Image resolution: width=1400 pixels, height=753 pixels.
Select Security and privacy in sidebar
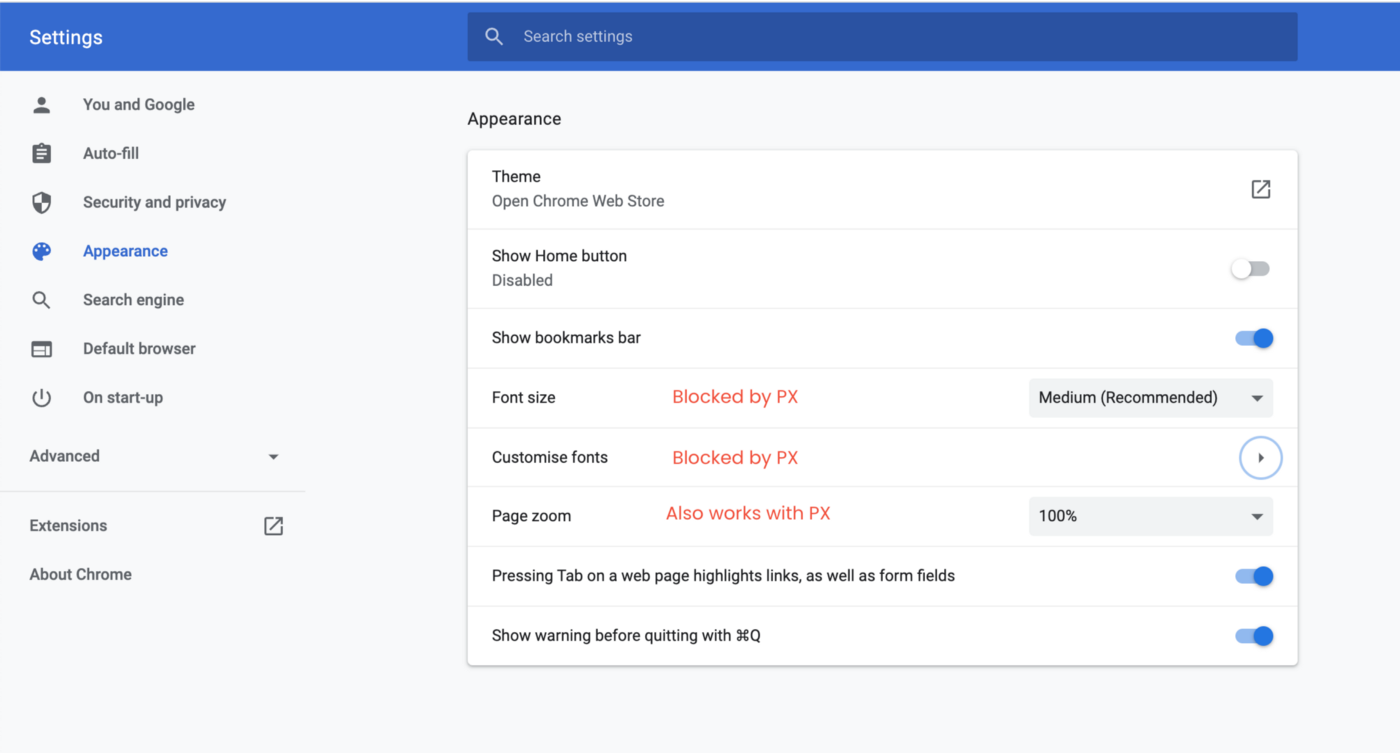tap(154, 203)
